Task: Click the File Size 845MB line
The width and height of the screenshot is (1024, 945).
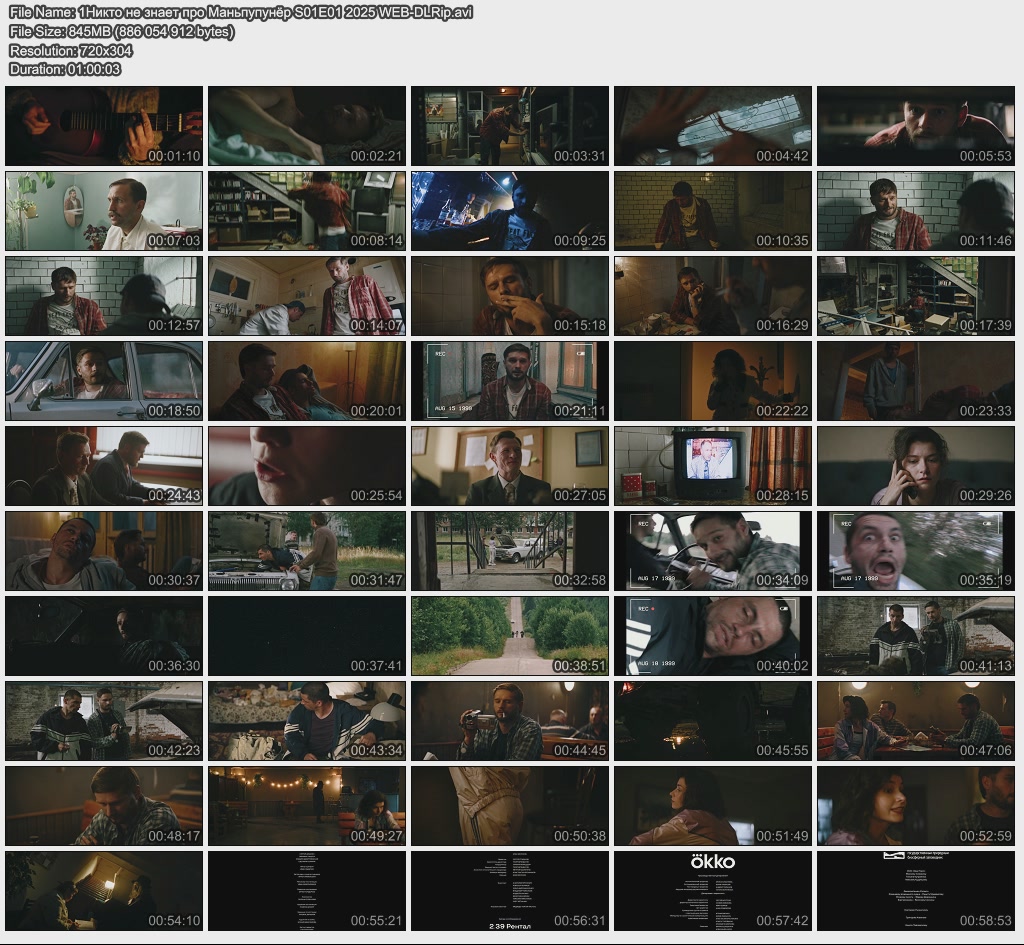Action: (x=122, y=31)
